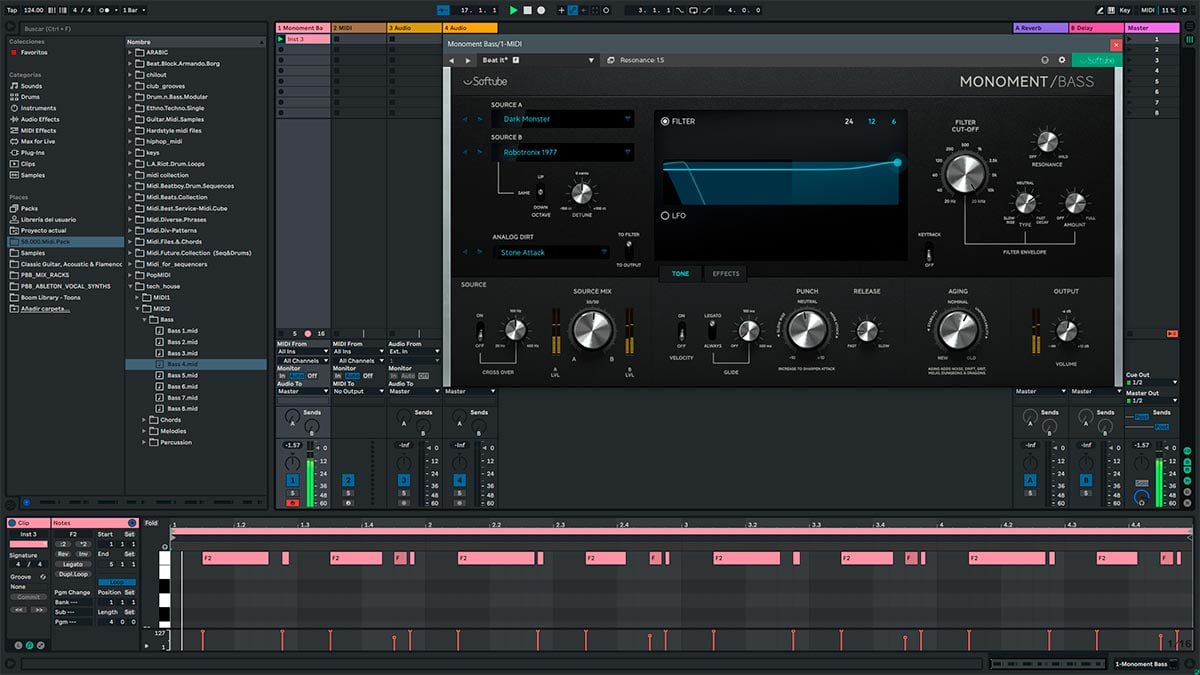Start playback with the green Play button

[x=514, y=10]
